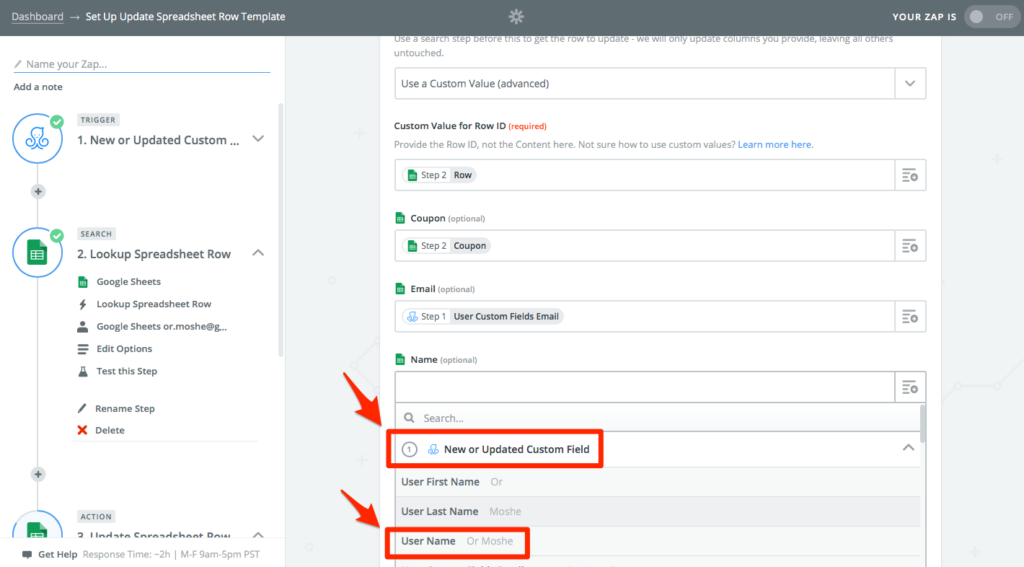Click the Lookup Spreadsheet Row step icon
Image resolution: width=1024 pixels, height=567 pixels.
(38, 253)
